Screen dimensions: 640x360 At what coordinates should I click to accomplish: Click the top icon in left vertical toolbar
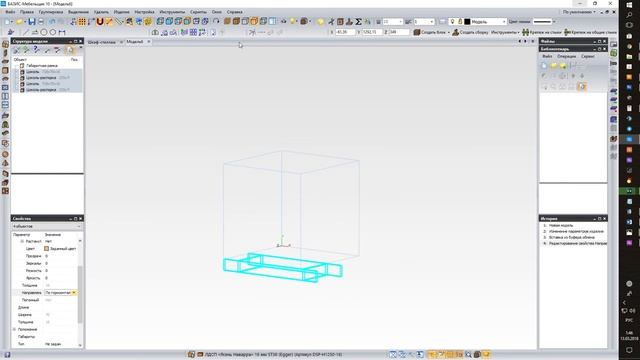coord(5,44)
